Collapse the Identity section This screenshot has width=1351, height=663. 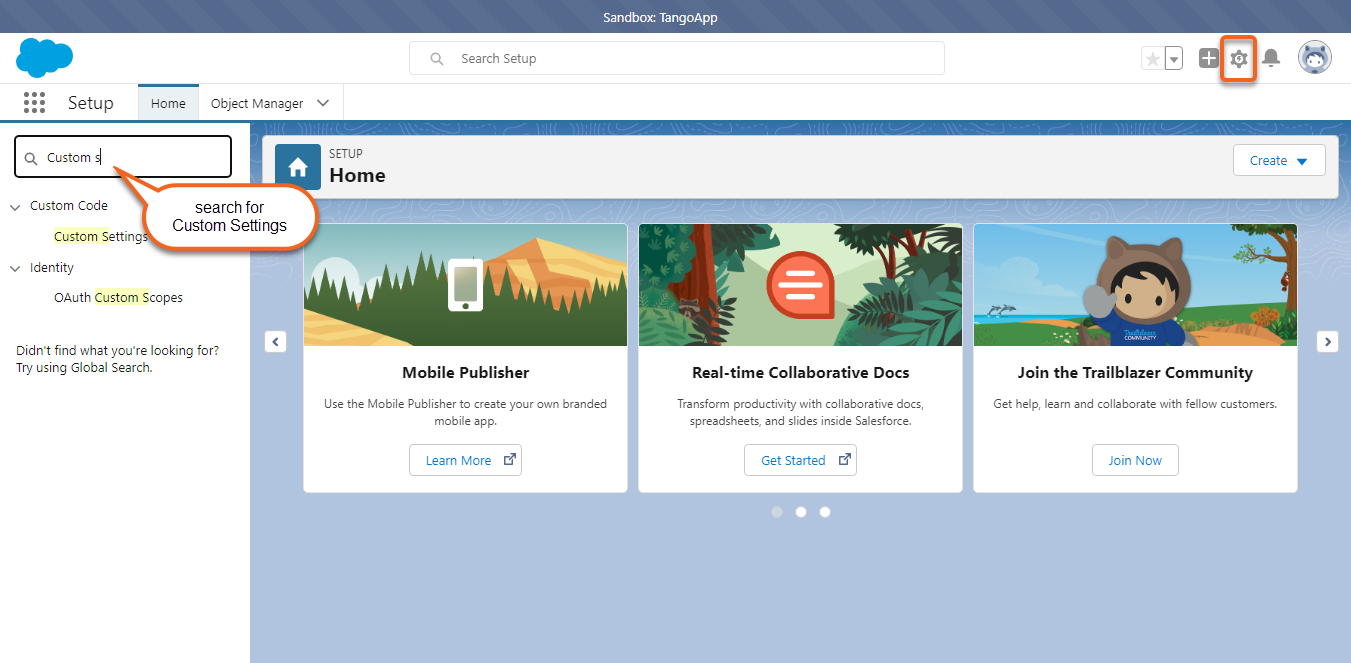coord(15,267)
